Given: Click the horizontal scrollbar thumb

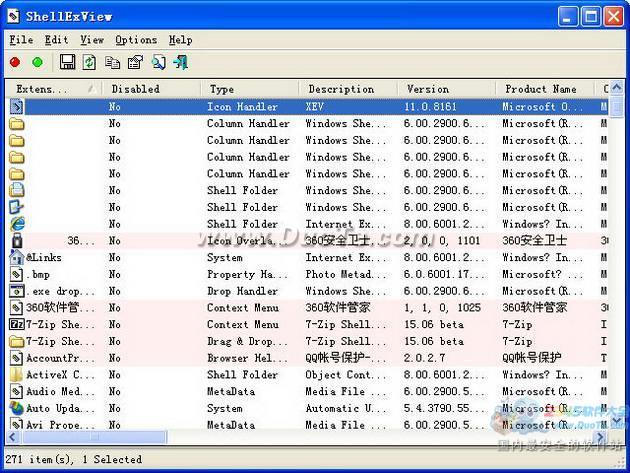Looking at the screenshot, I should 94,436.
